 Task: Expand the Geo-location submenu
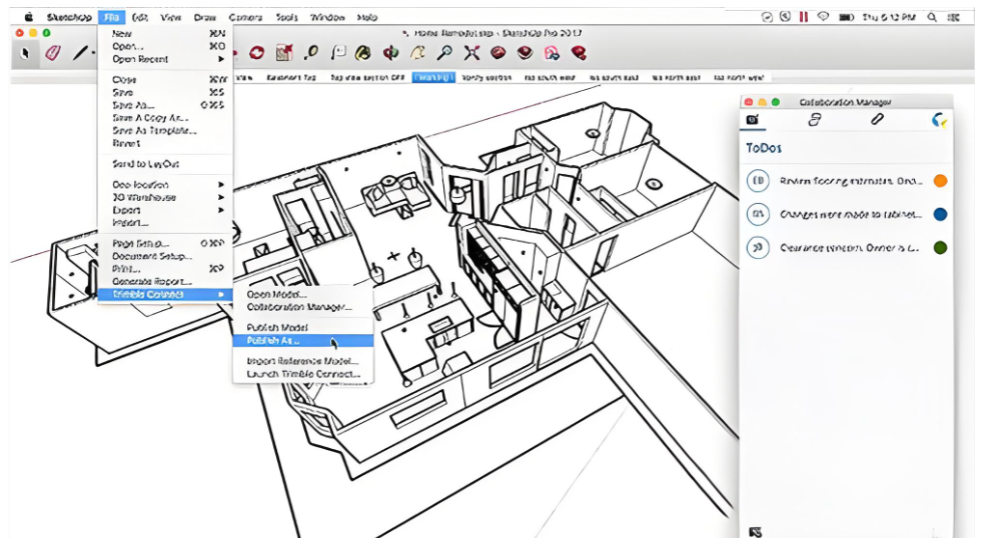tap(140, 184)
